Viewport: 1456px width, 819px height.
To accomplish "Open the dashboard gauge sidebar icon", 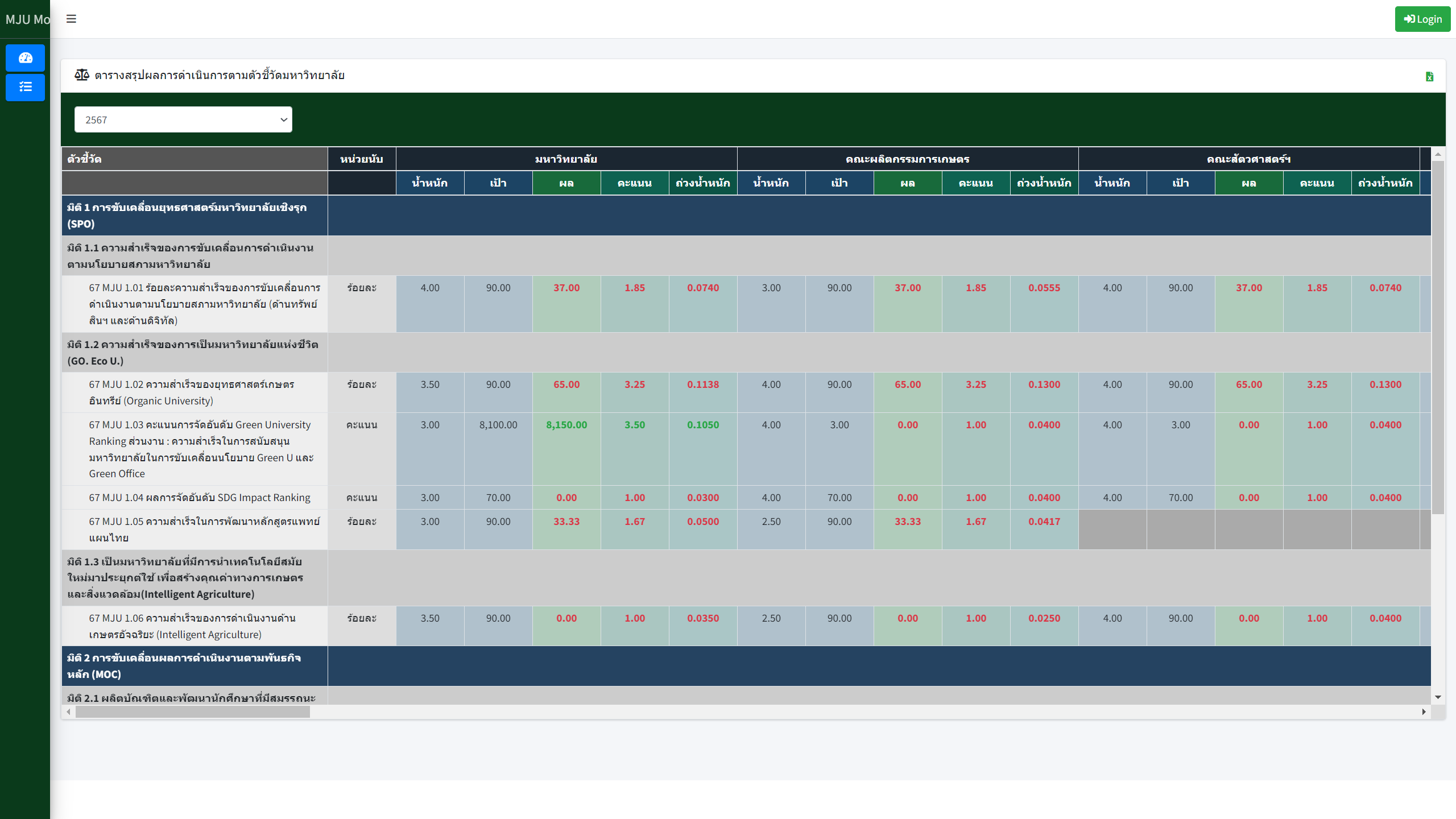I will tap(25, 58).
